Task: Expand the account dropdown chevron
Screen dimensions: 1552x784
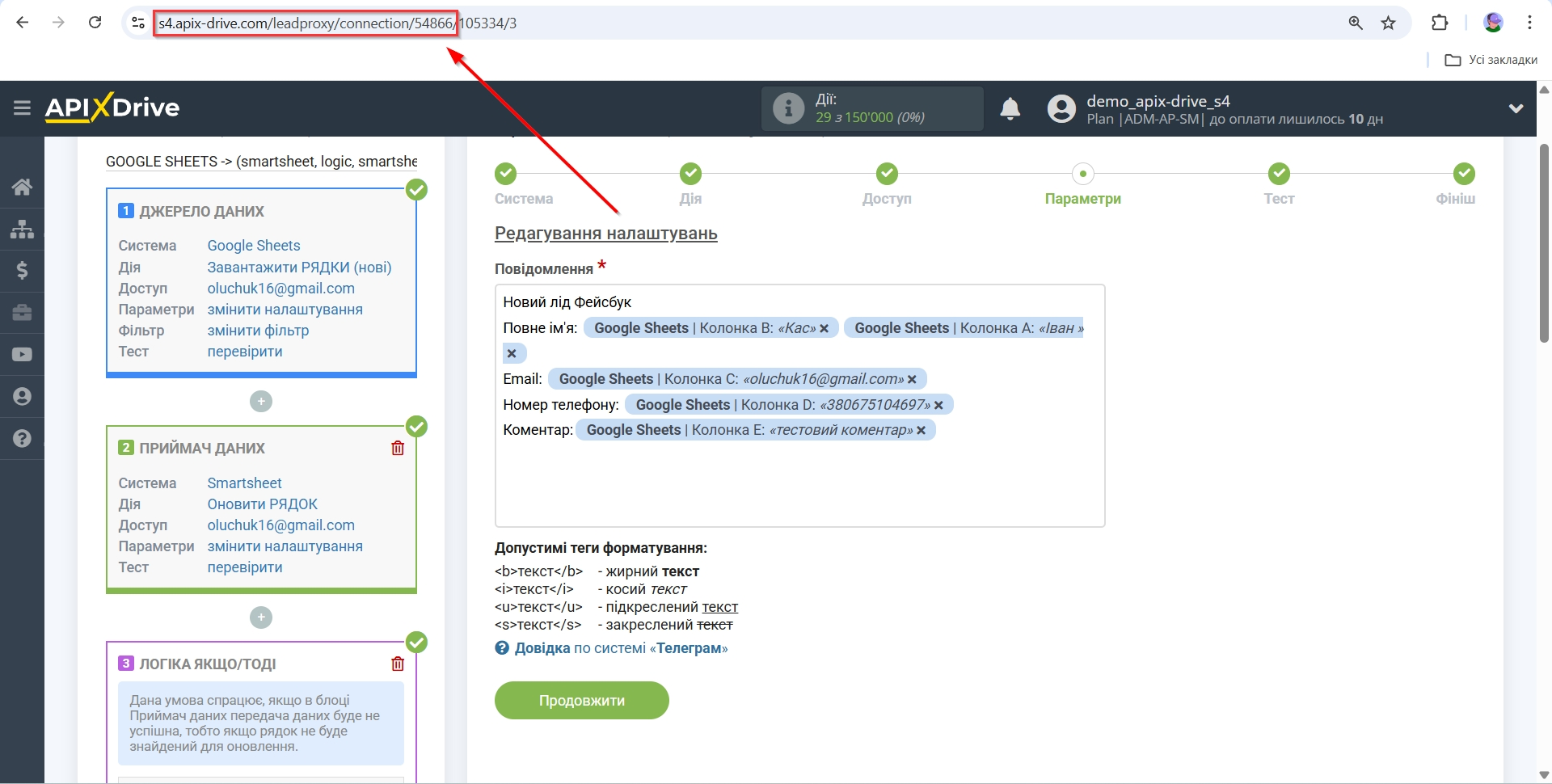Action: coord(1516,108)
